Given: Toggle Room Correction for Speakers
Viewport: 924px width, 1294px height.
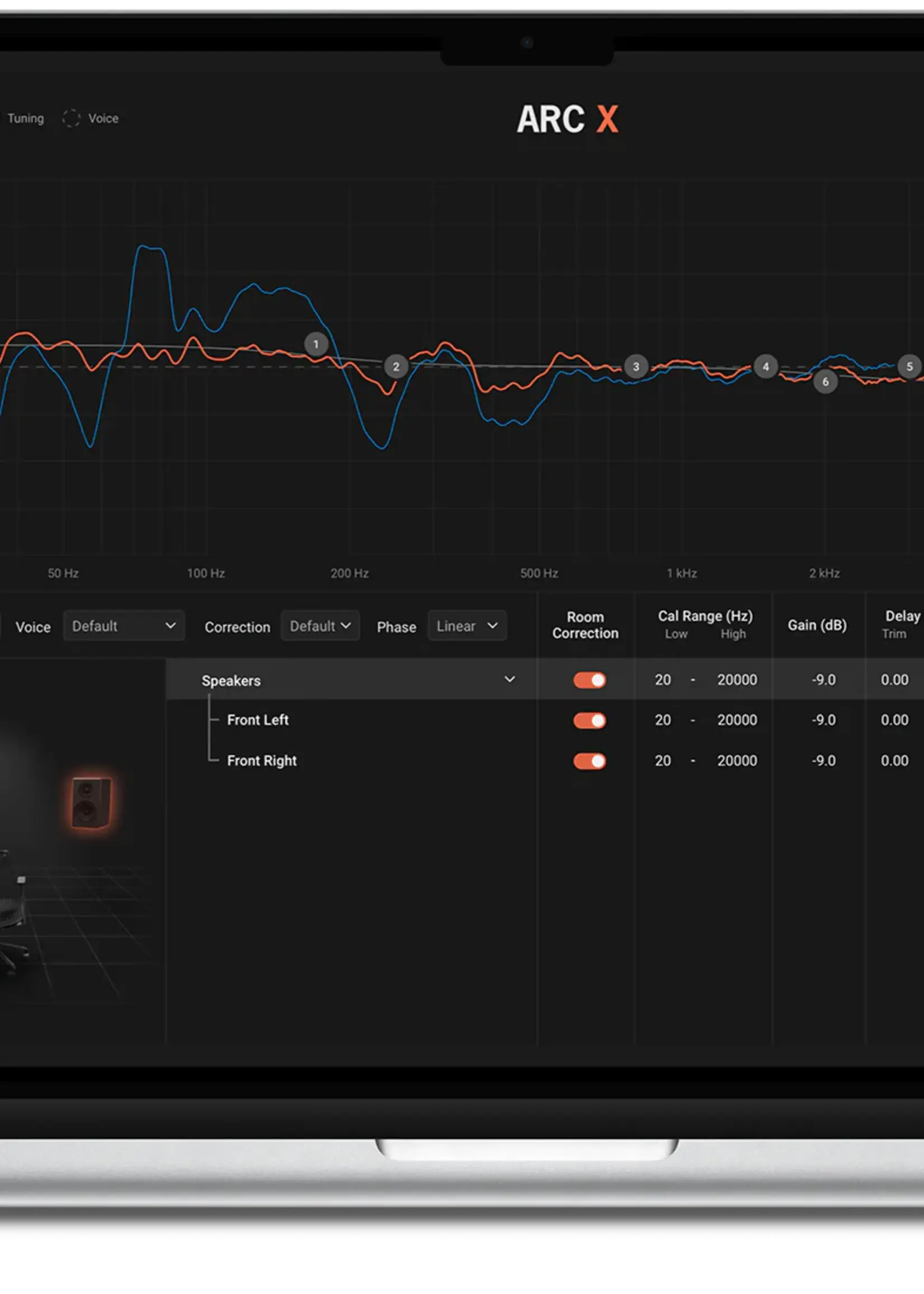Looking at the screenshot, I should [590, 680].
